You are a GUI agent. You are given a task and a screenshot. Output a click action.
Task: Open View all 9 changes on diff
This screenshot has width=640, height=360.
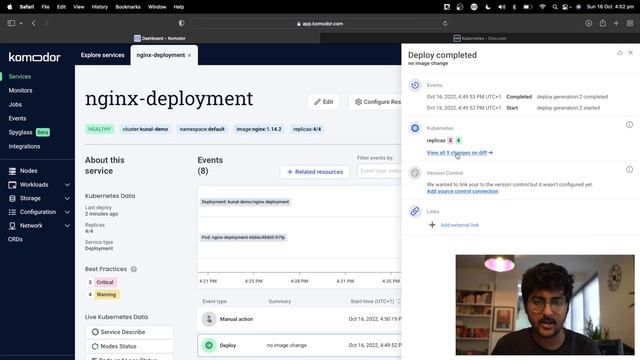(x=460, y=153)
